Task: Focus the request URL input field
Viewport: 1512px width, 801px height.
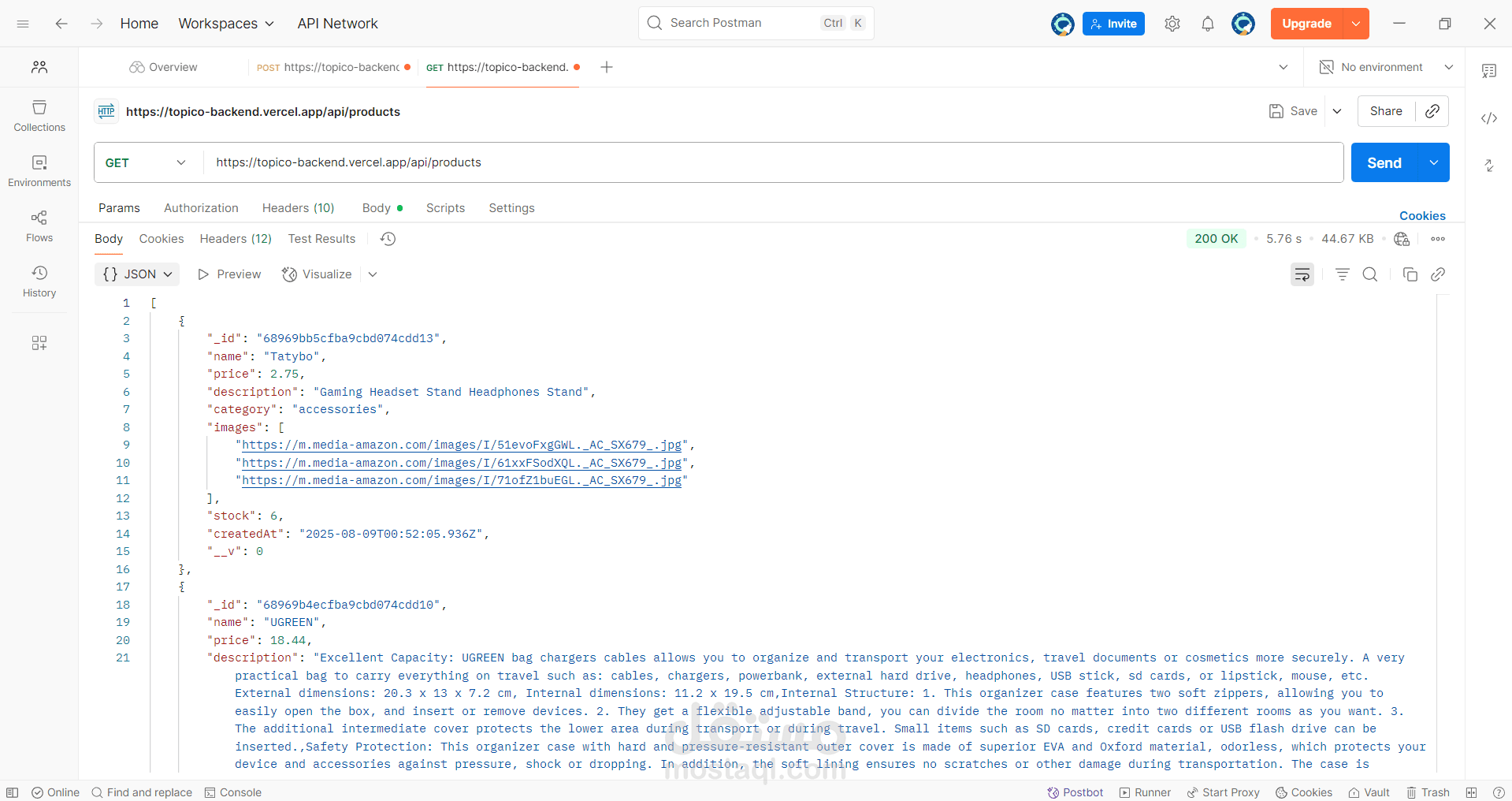Action: point(773,162)
